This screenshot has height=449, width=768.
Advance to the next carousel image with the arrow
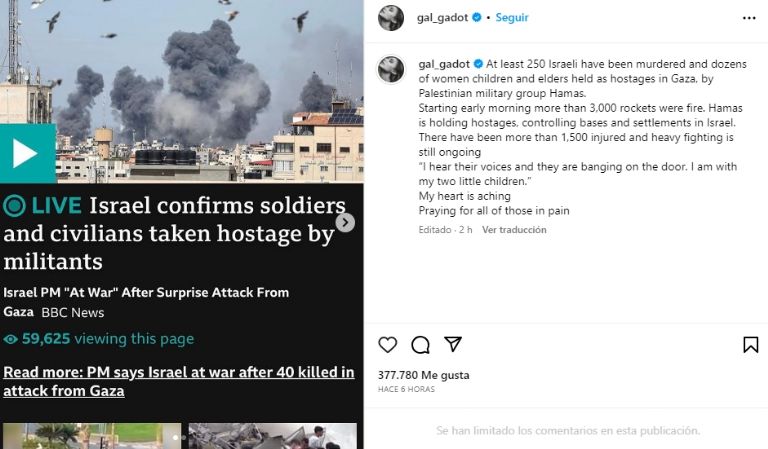[345, 222]
